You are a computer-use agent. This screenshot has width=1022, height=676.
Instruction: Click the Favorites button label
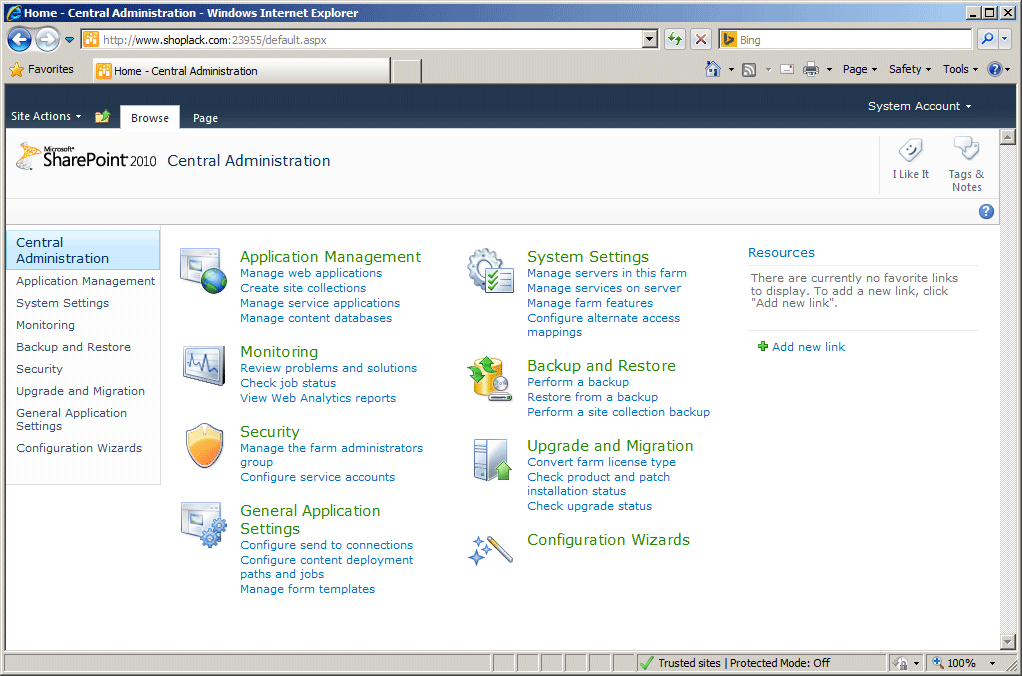pyautogui.click(x=51, y=69)
